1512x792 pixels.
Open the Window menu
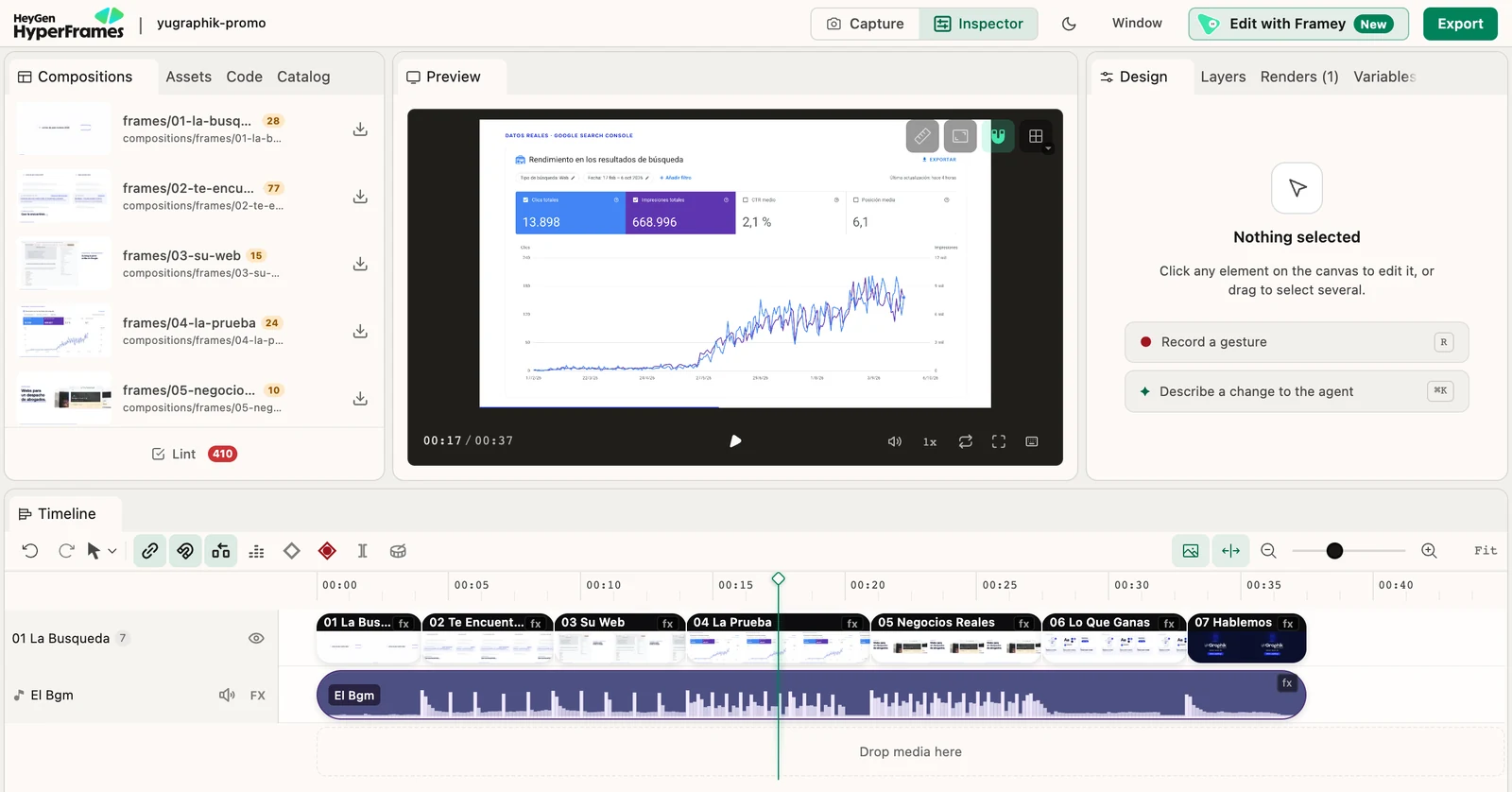[1137, 23]
